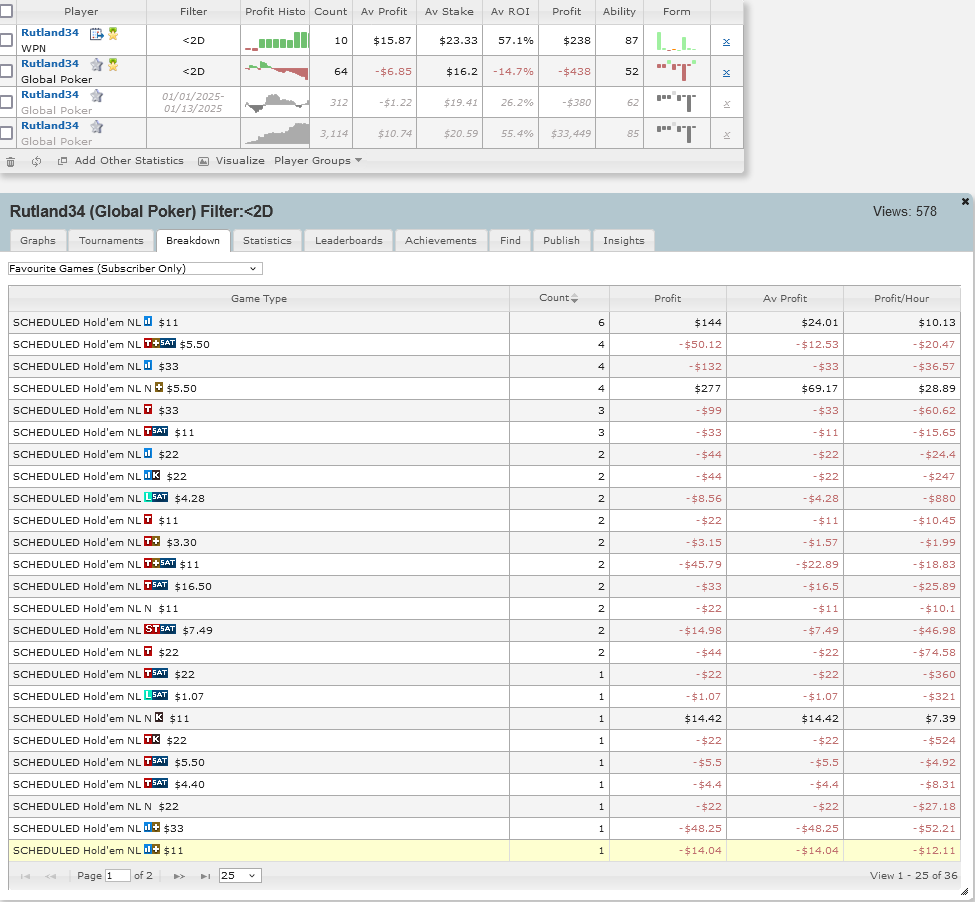Click the star icon on the second Rutland34 row
This screenshot has height=902, width=975.
coord(94,63)
